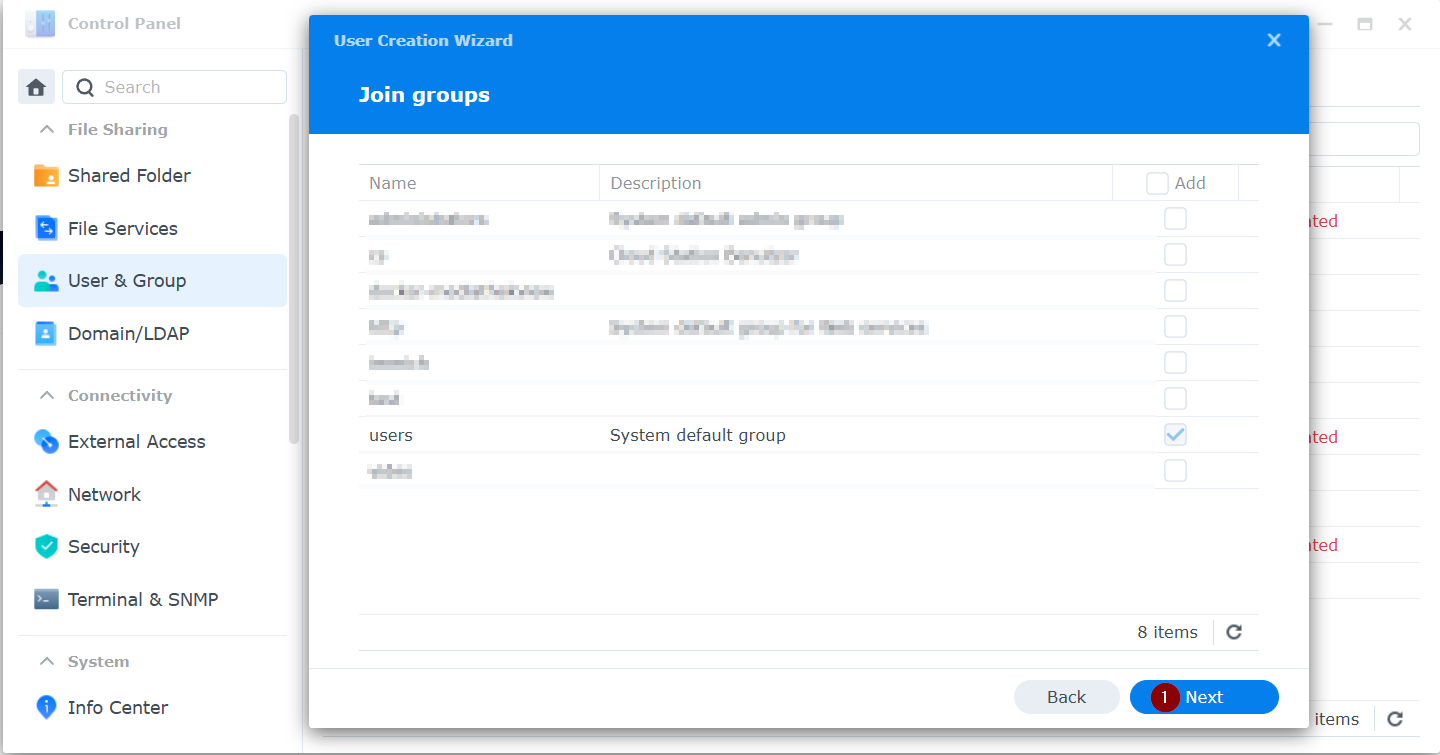This screenshot has width=1440, height=755.
Task: Open File Services sidebar icon
Action: coord(46,228)
